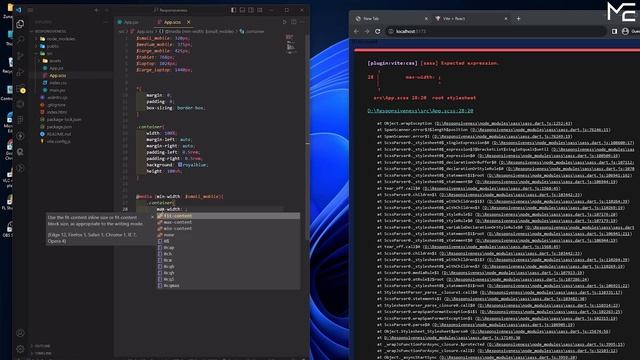Close the Vite + React browser tab
Image resolution: width=640 pixels, height=360 pixels.
point(506,19)
